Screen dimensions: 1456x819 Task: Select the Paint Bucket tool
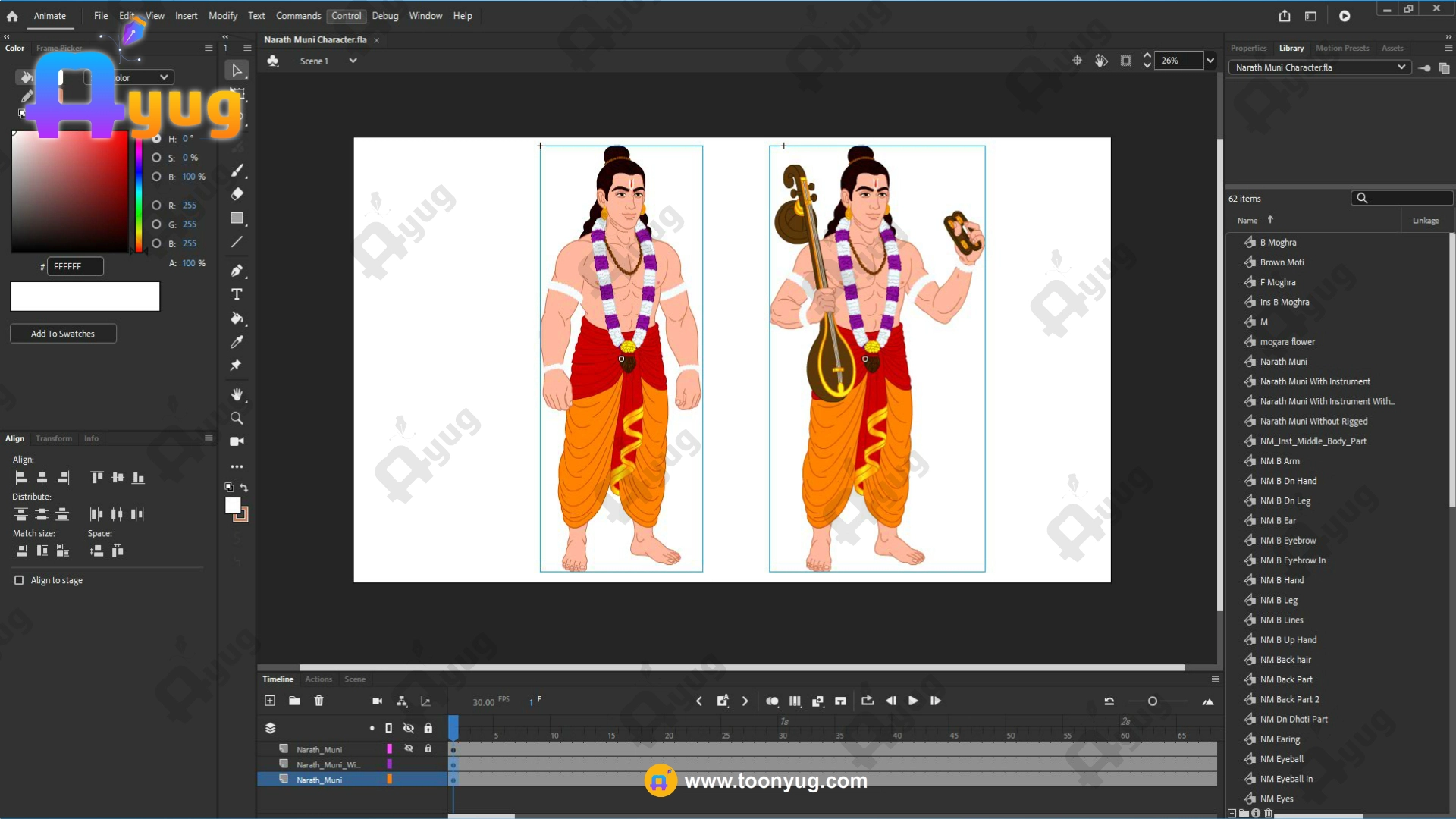pos(237,318)
